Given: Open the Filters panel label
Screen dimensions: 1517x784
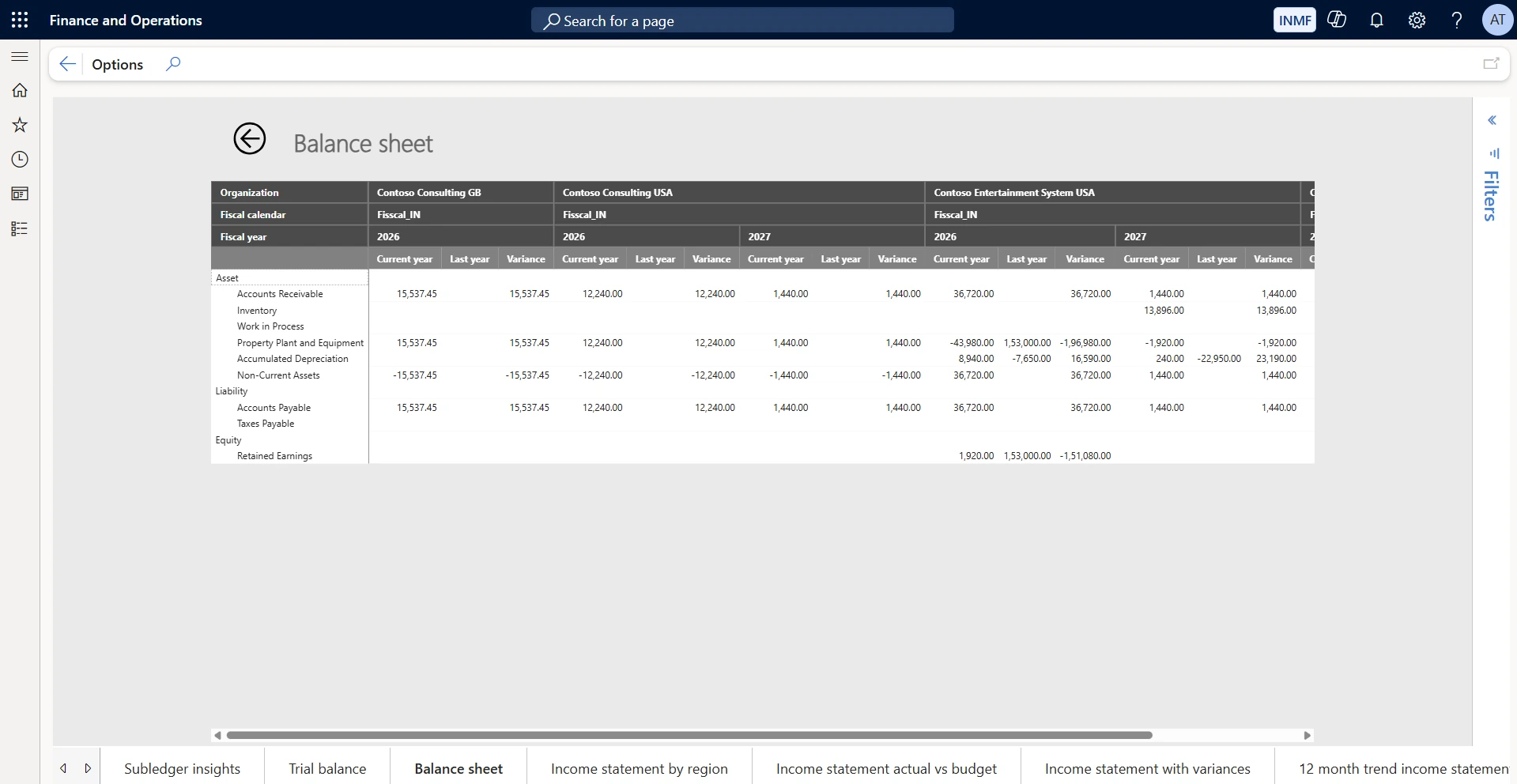Looking at the screenshot, I should pos(1491,195).
